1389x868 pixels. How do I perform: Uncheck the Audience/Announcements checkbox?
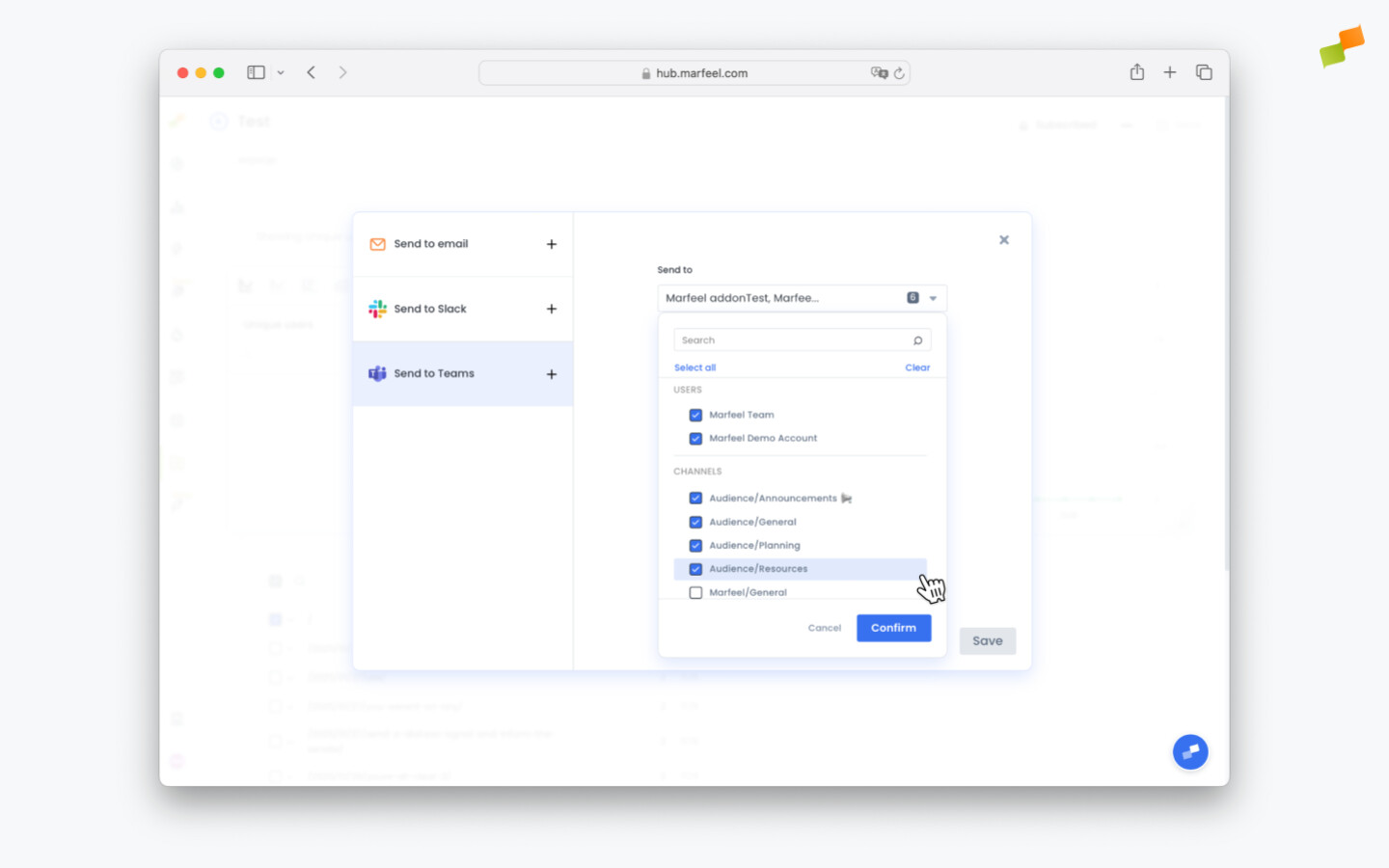(x=695, y=498)
